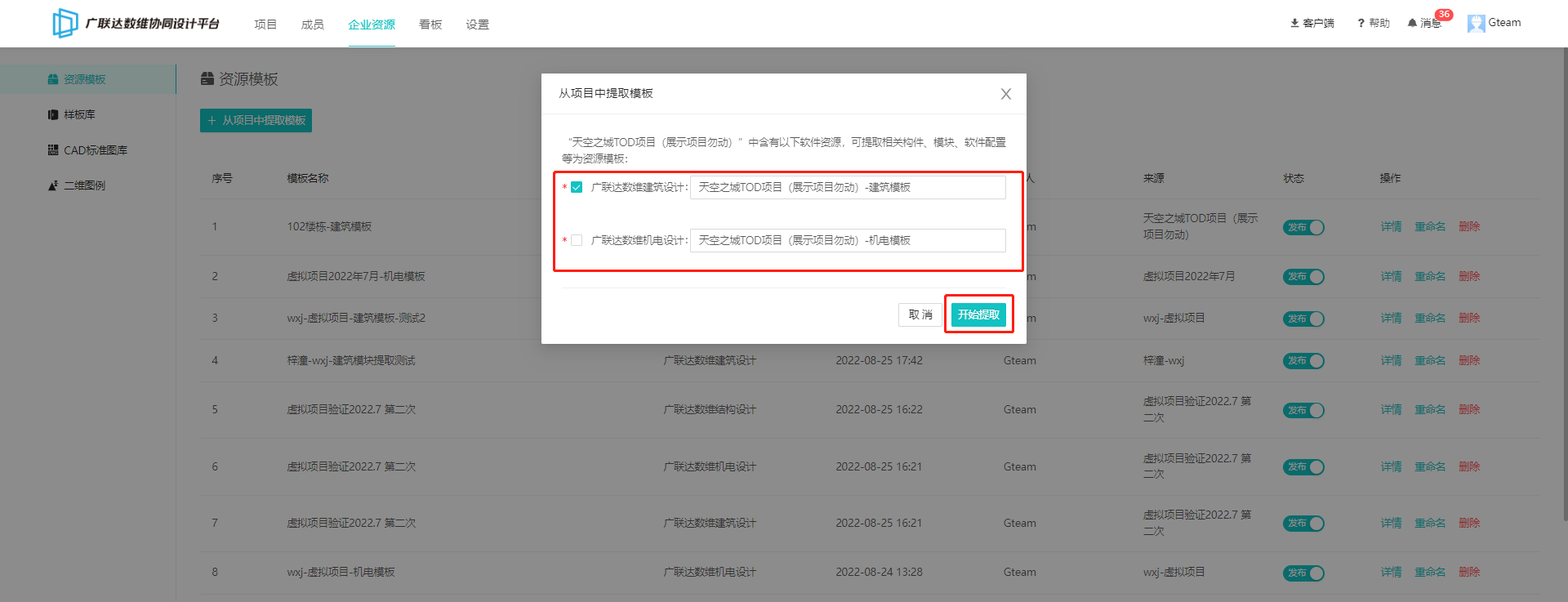Image resolution: width=1568 pixels, height=602 pixels.
Task: Click 删除 for 虚拟项目2022年7月-机电模板
Action: [x=1469, y=276]
